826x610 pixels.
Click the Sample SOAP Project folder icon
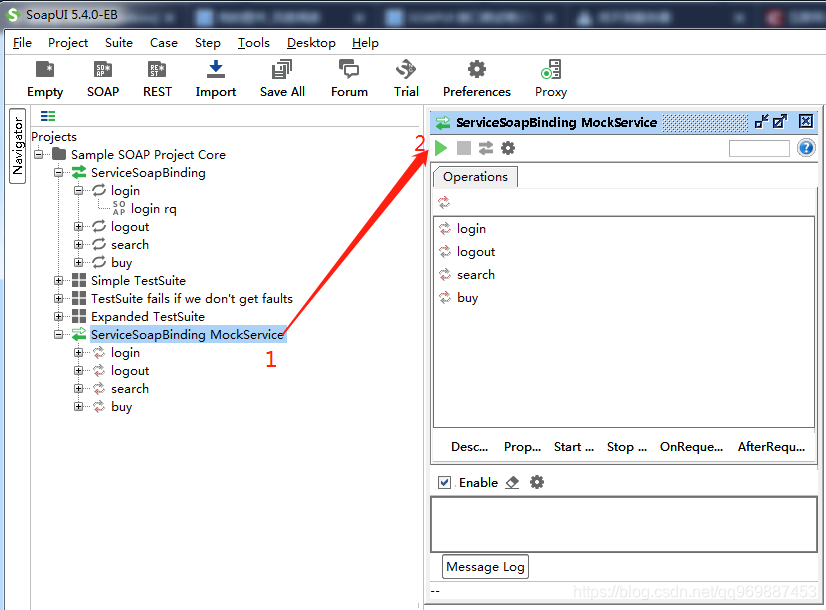(59, 154)
